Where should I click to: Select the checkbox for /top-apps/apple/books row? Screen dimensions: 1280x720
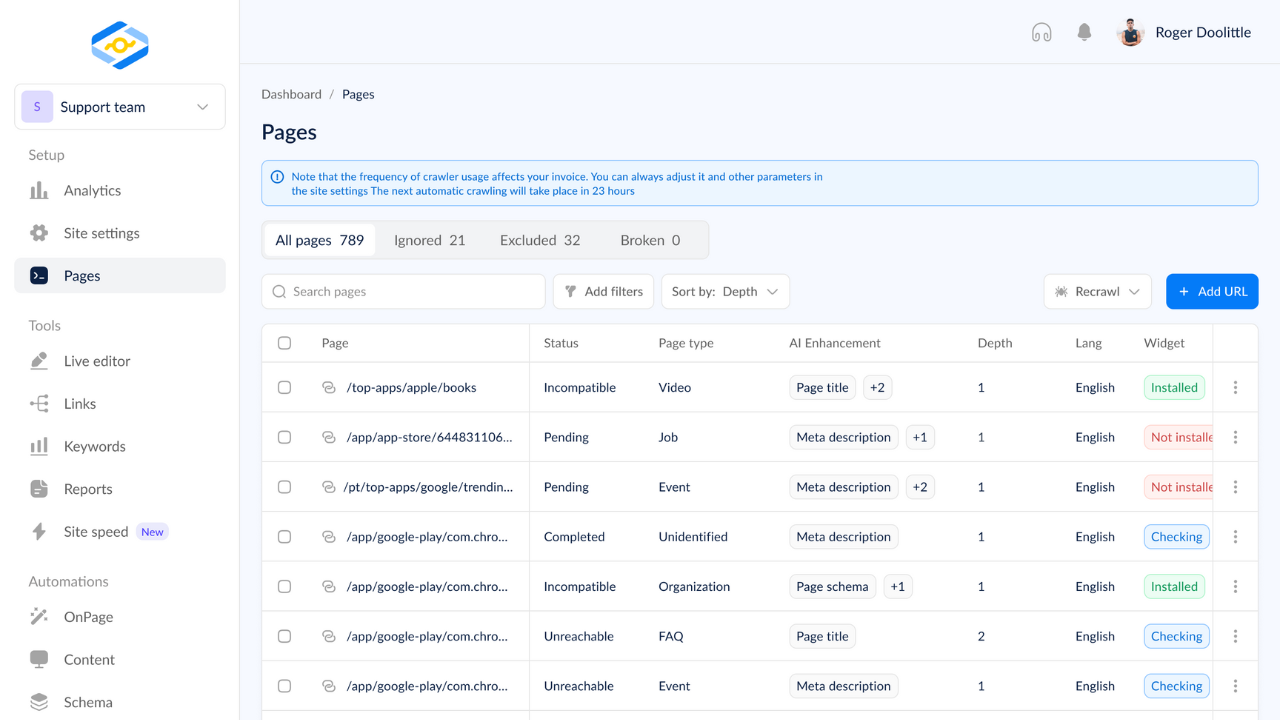point(284,387)
